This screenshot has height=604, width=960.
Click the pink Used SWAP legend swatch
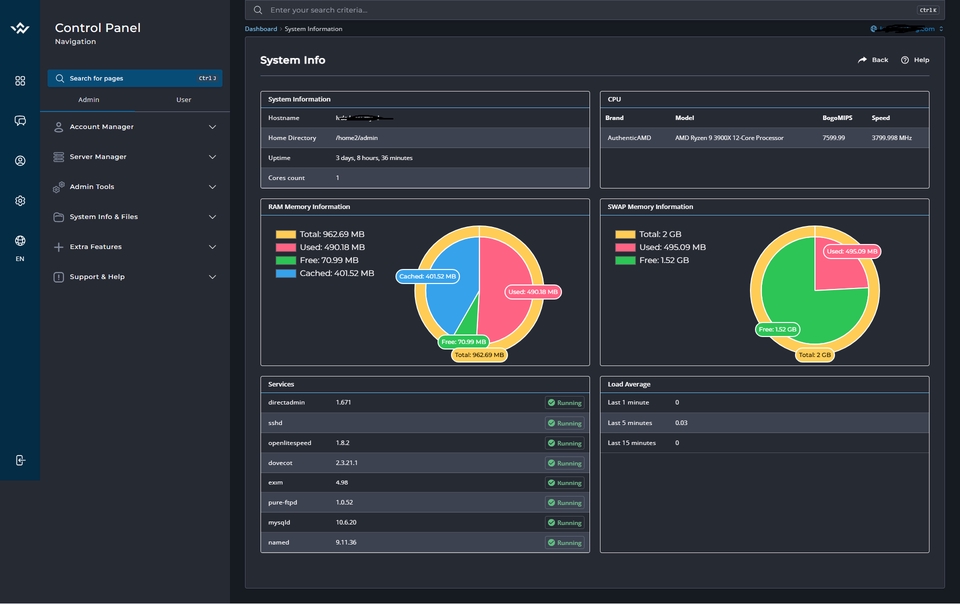(625, 247)
